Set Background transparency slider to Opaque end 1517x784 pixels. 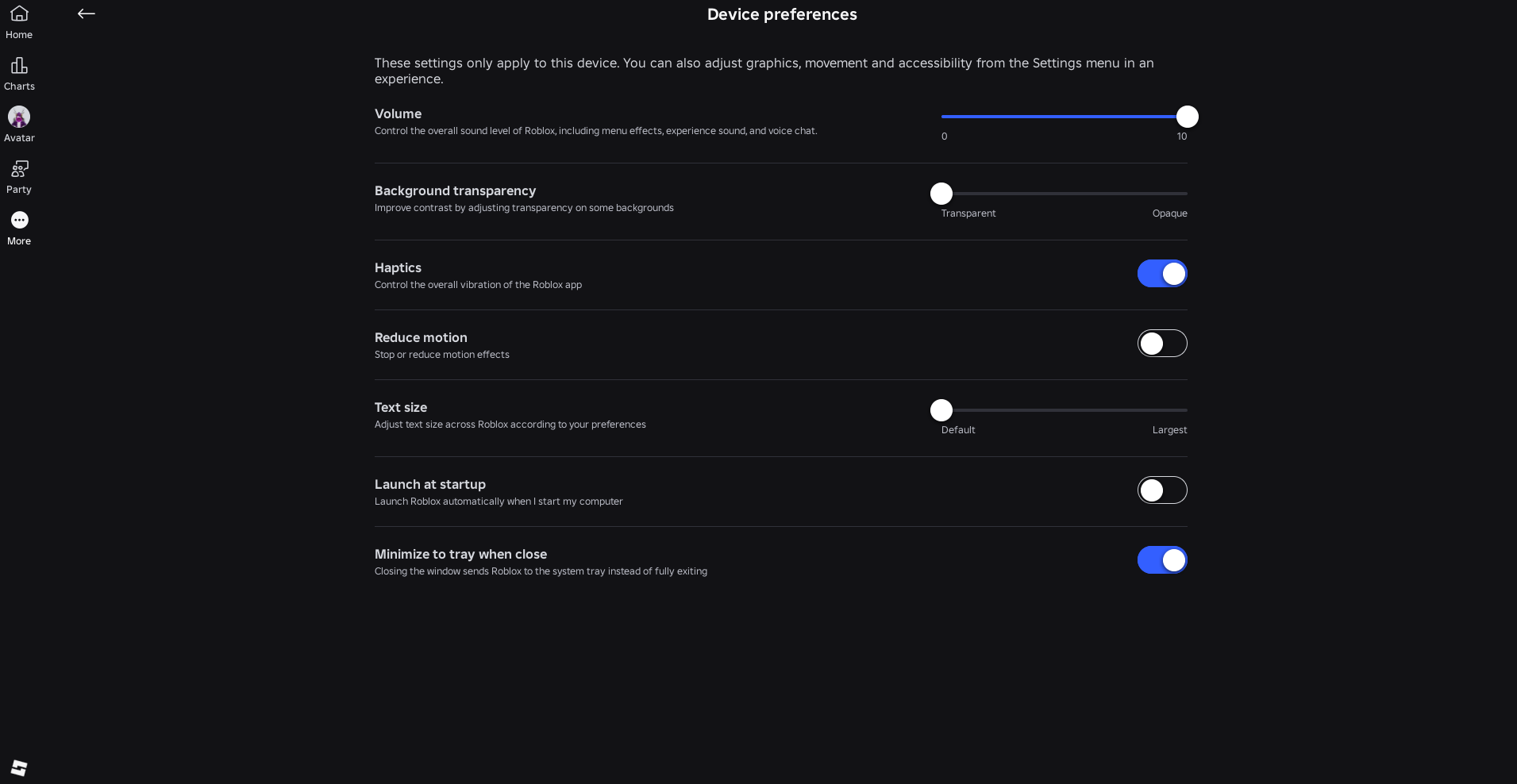1185,194
